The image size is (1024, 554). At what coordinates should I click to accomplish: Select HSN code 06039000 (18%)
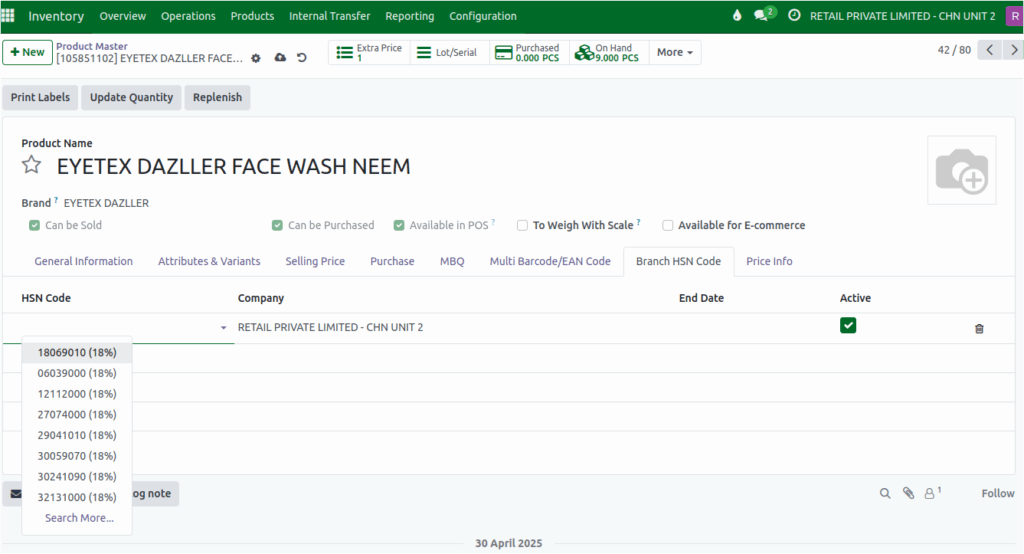77,373
